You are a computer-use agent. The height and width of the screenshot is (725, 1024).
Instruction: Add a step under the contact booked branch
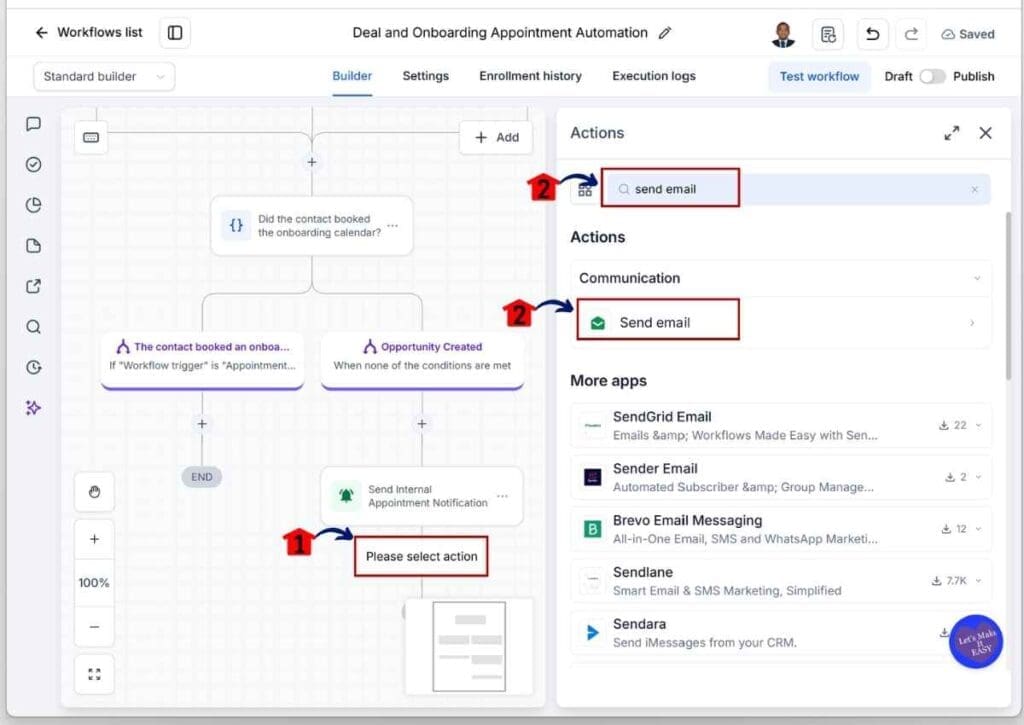point(202,424)
